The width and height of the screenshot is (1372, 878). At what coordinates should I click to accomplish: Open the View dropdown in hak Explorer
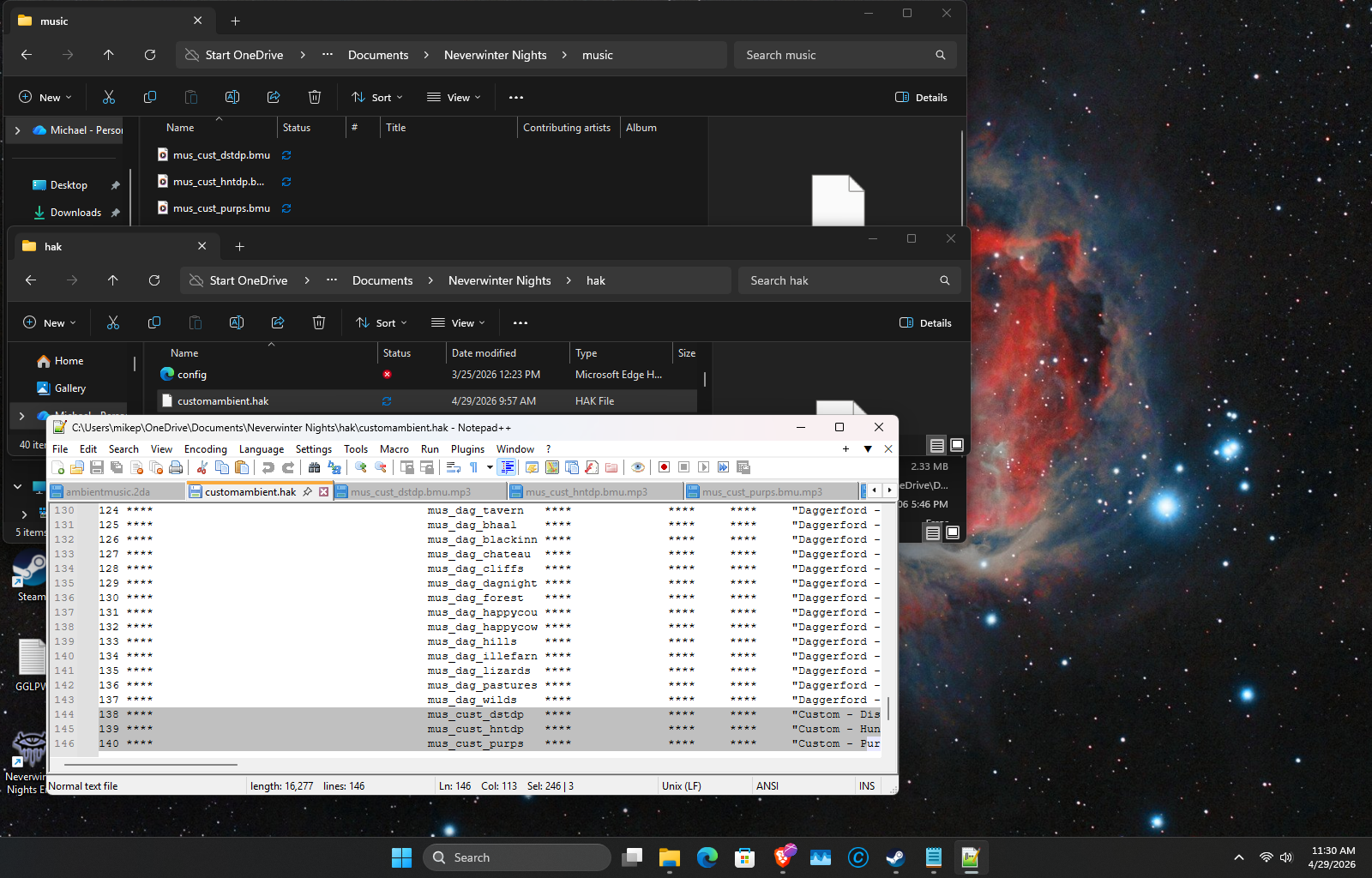459,322
